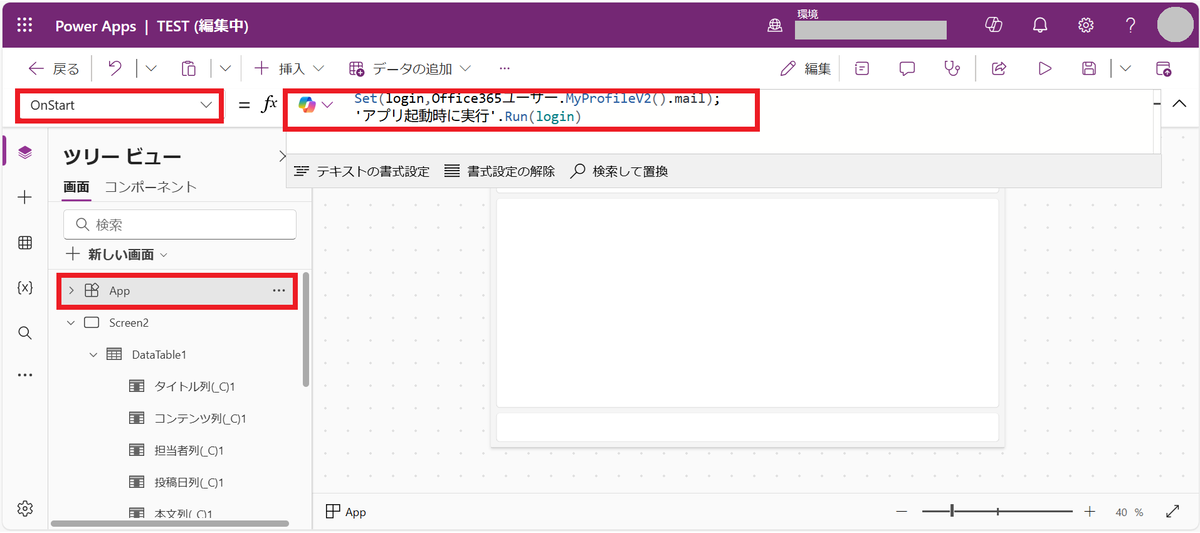
Task: Open the app checker stethoscope icon
Action: point(952,69)
